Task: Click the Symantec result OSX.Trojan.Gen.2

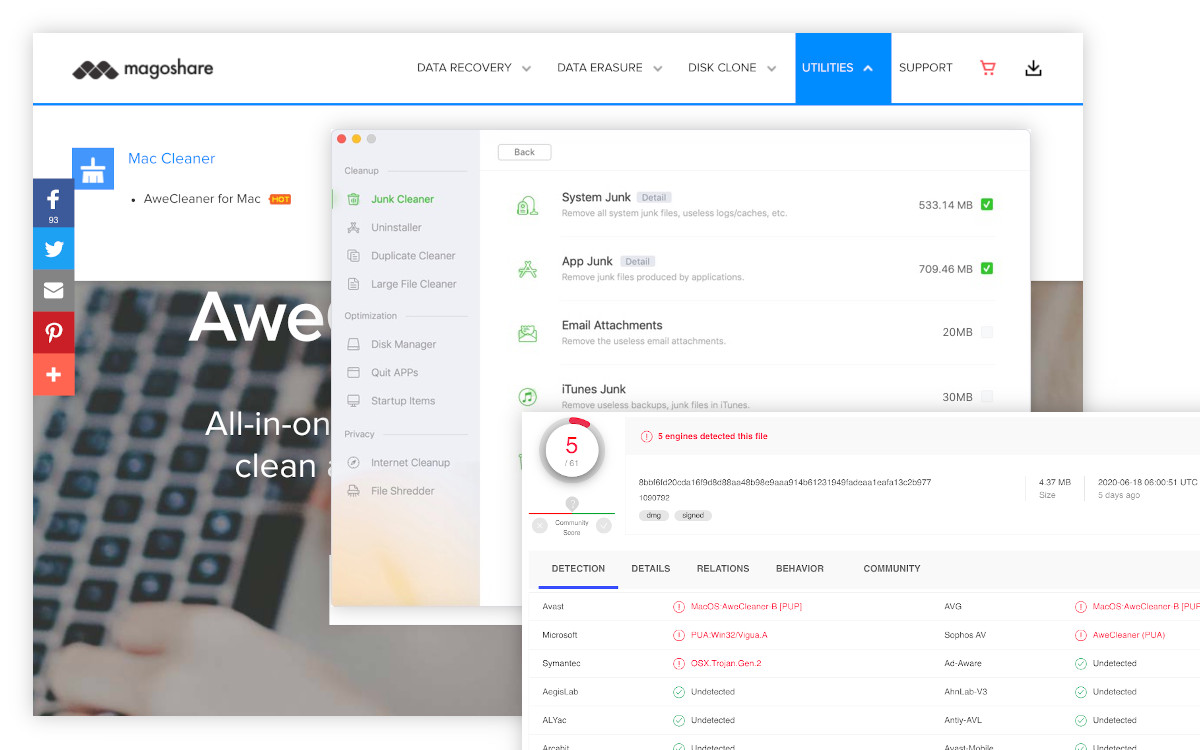Action: 726,664
